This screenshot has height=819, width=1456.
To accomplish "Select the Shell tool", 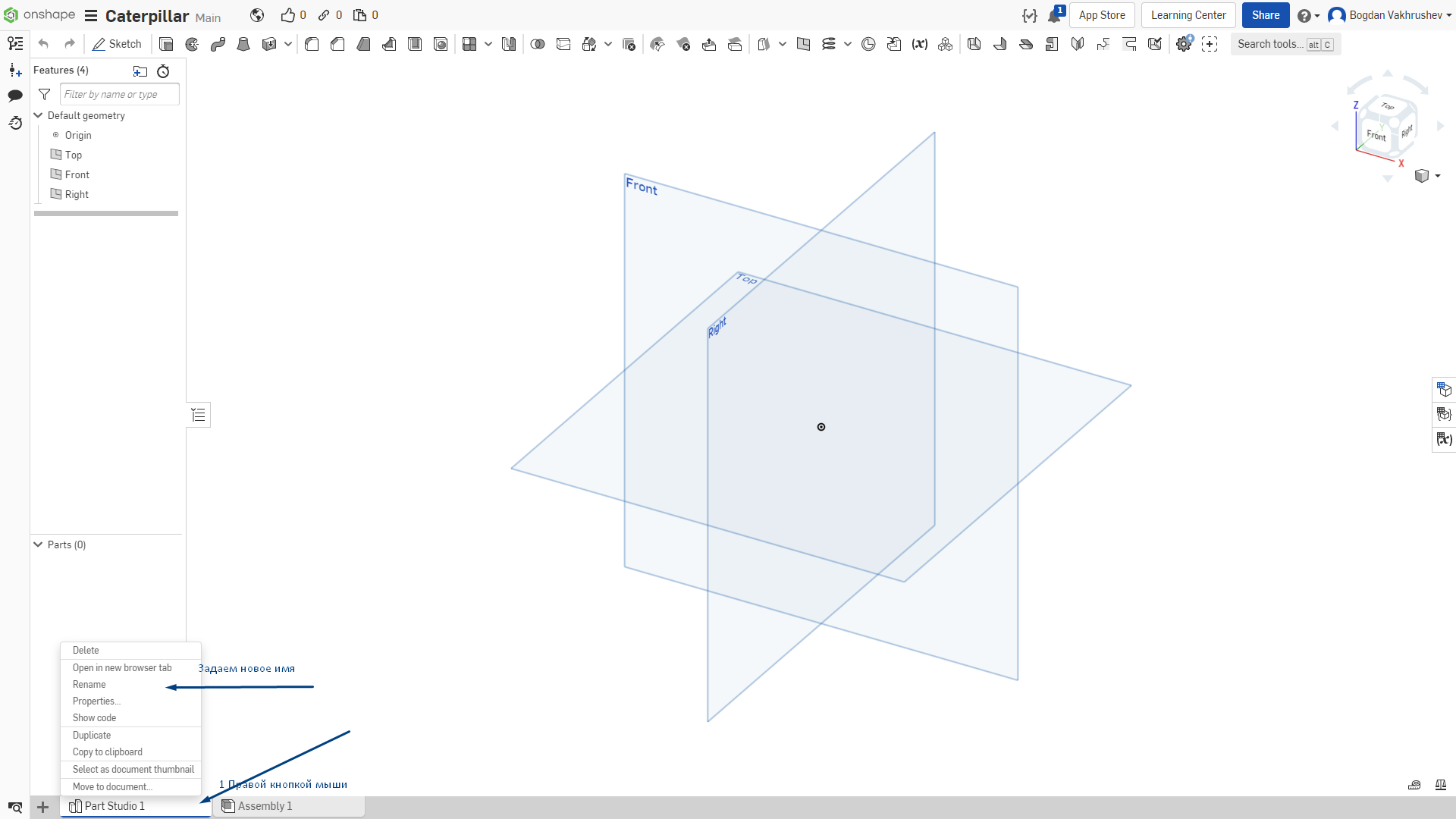I will 415,44.
